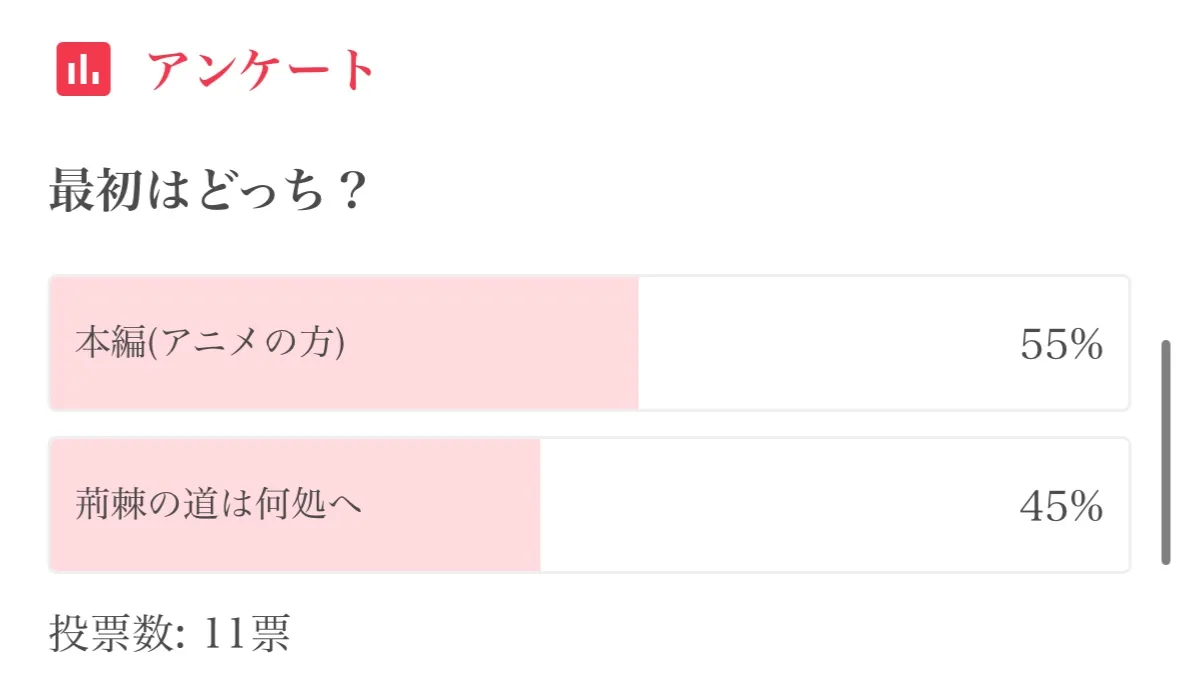Screen dimensions: 1179x694
Task: Click the アンケート section heading
Action: pyautogui.click(x=261, y=70)
